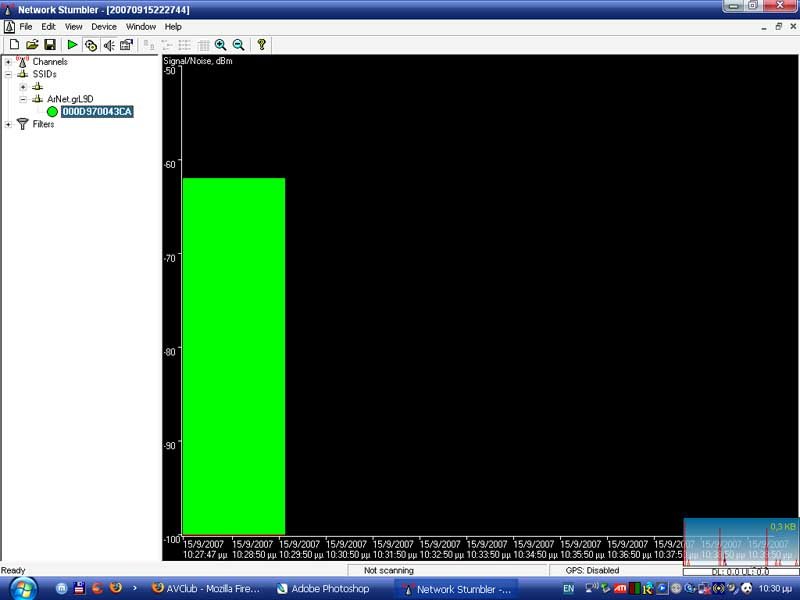Click the Zoom In magnifier icon

(221, 45)
